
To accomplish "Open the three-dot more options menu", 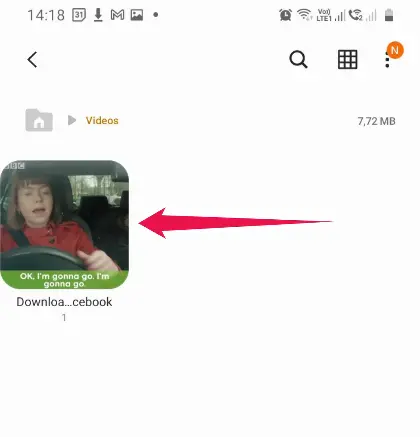I will click(x=387, y=60).
